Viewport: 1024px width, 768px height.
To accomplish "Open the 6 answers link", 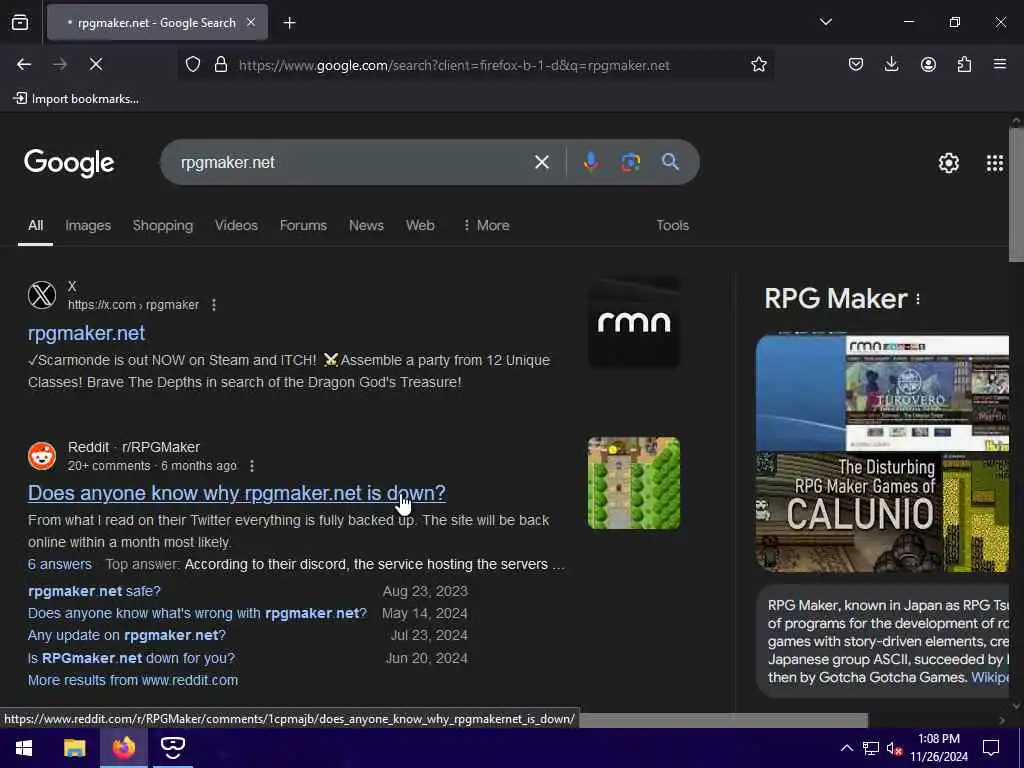I will pos(59,564).
